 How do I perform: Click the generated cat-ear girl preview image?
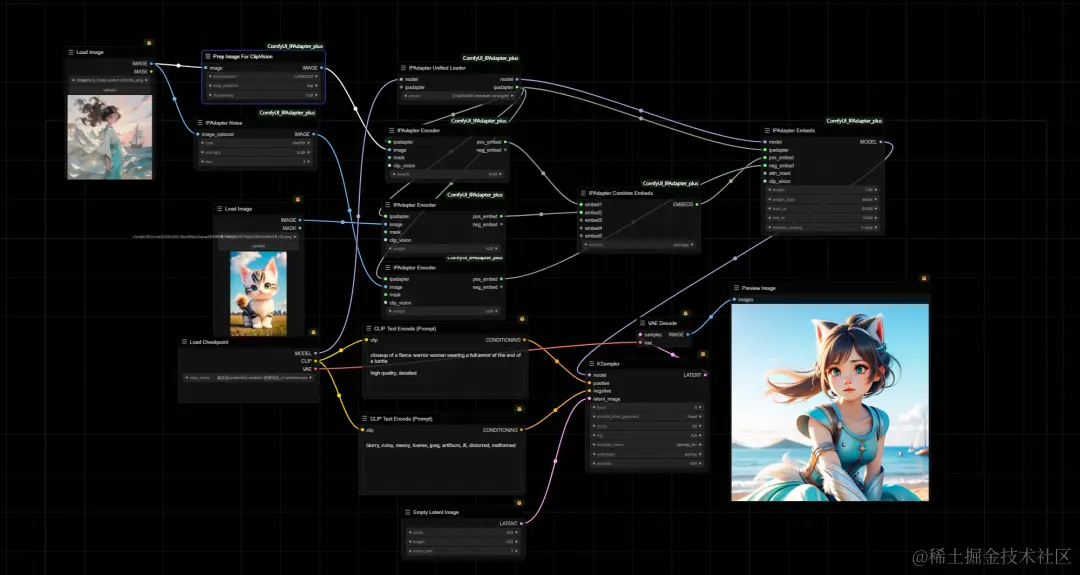pyautogui.click(x=830, y=402)
